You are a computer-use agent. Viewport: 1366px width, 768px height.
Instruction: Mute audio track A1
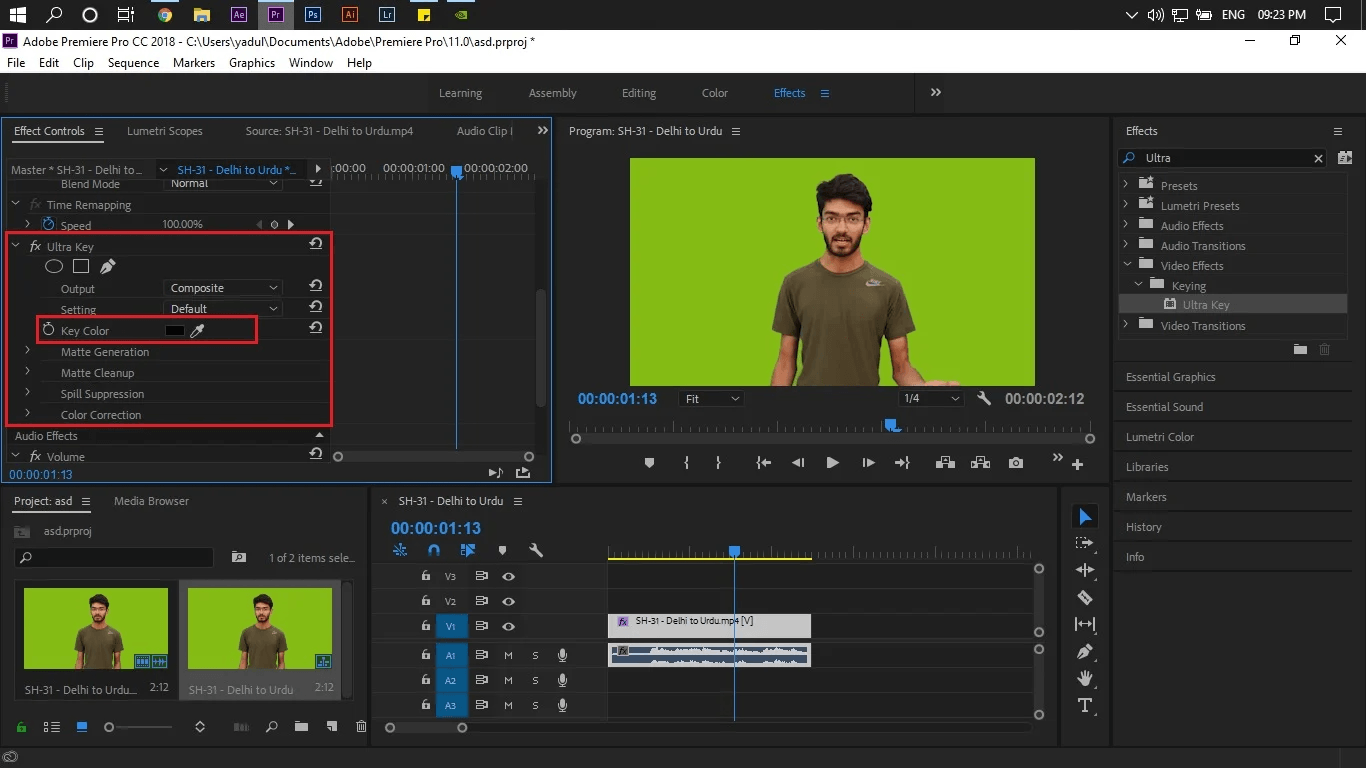click(x=508, y=655)
